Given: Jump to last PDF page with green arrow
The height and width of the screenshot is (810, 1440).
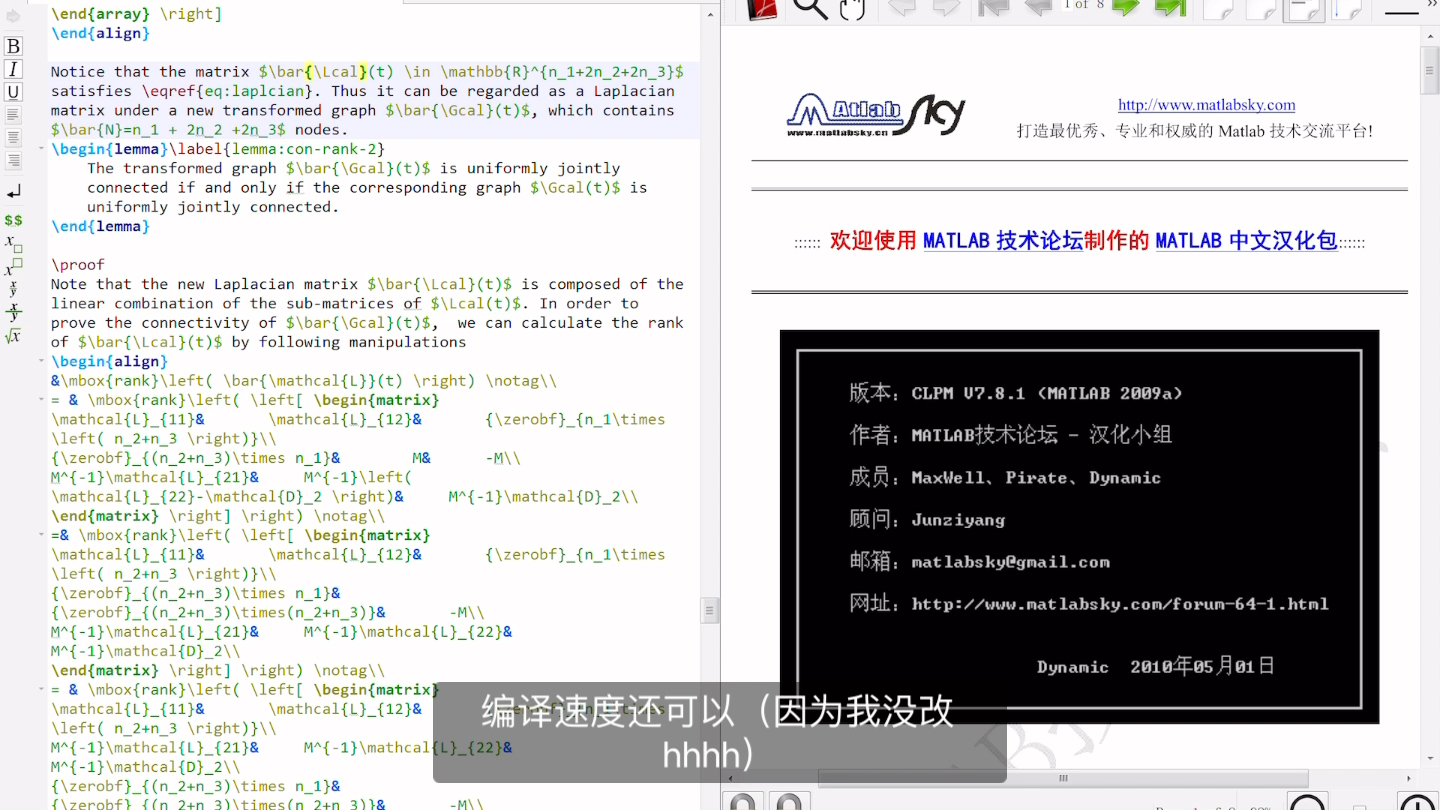Looking at the screenshot, I should click(x=1170, y=7).
